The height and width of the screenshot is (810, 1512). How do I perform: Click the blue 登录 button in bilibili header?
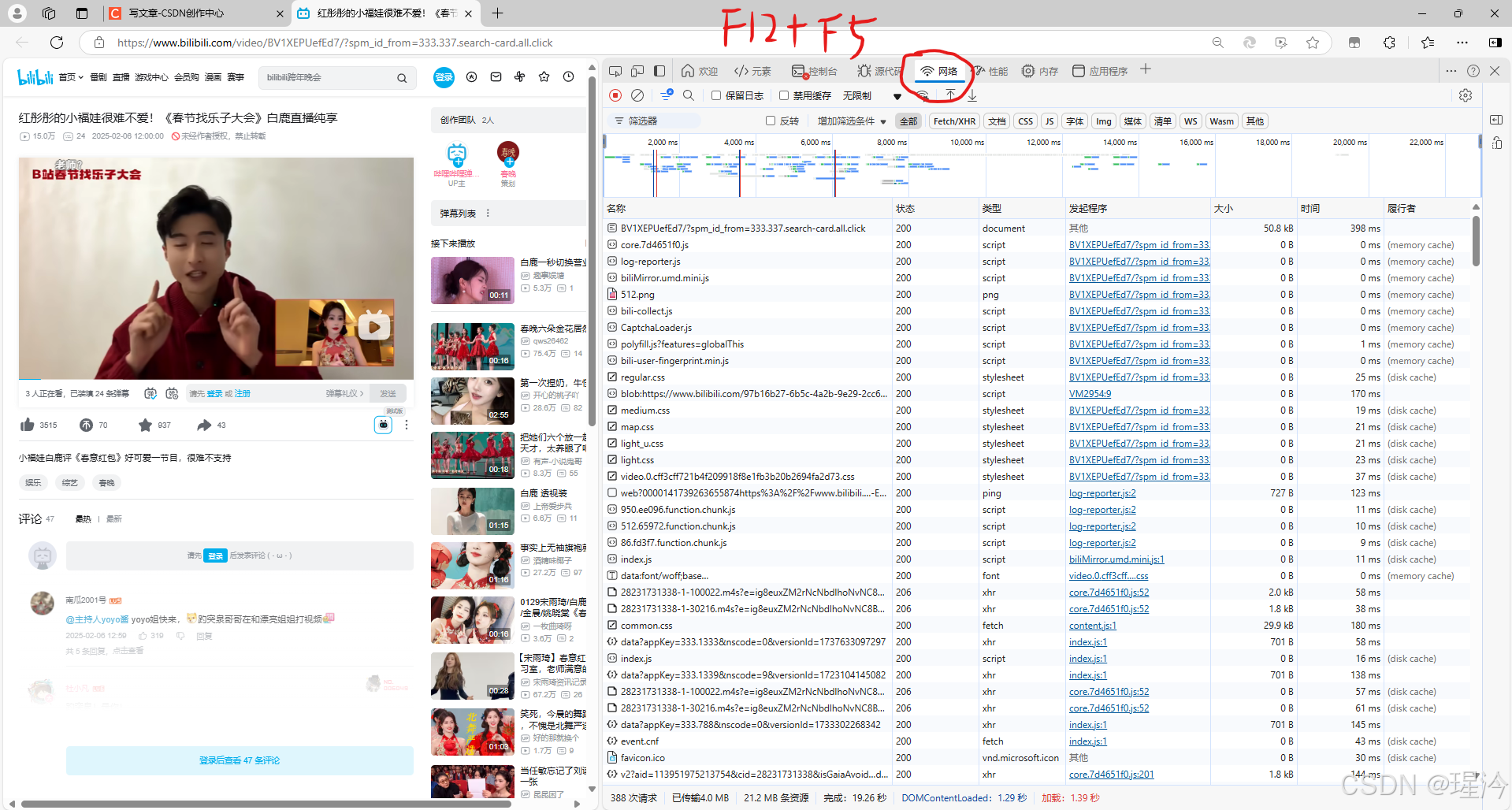tap(444, 77)
